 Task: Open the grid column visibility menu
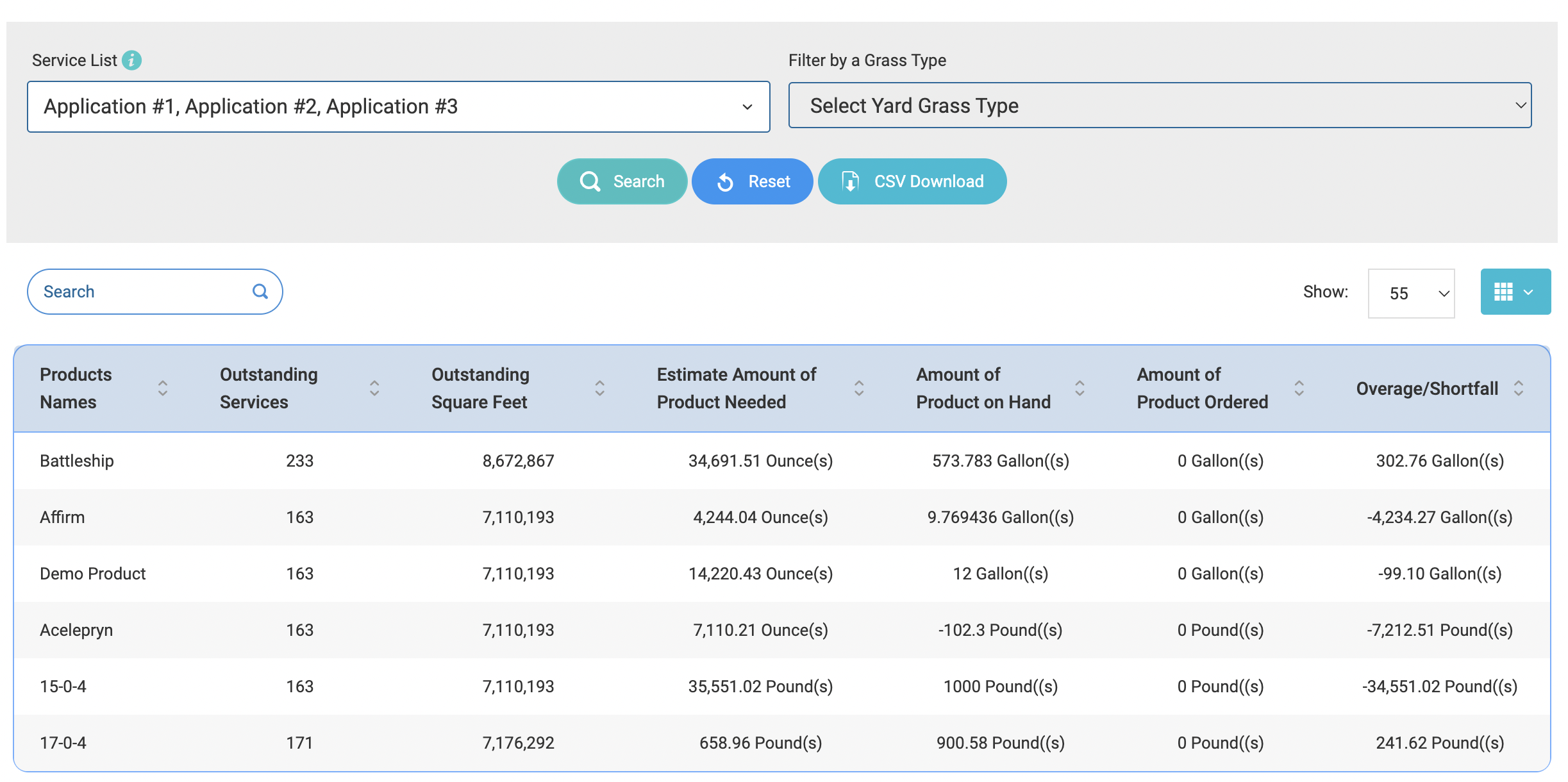[1515, 292]
